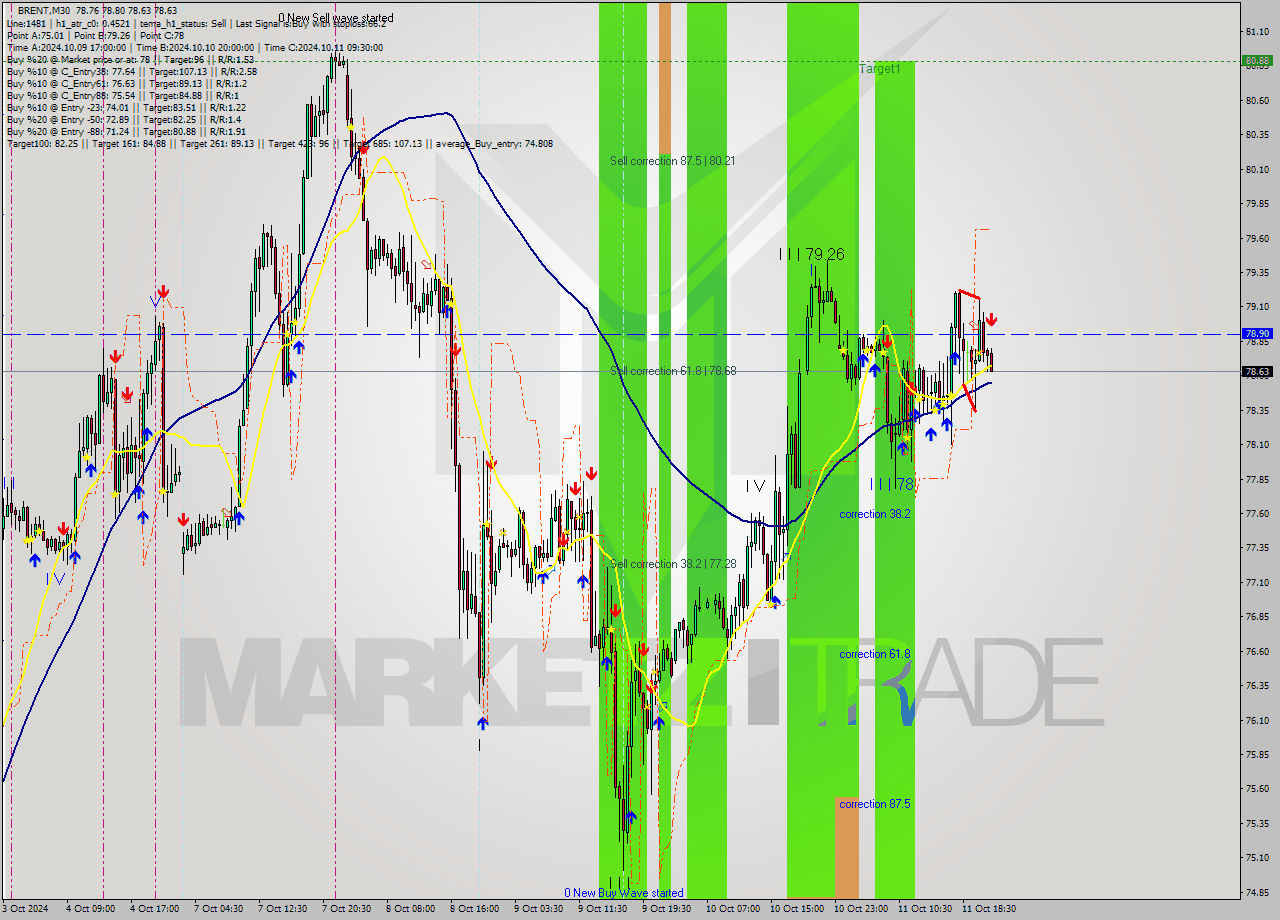Click the 77.85 price axis value
The width and height of the screenshot is (1280, 920).
(x=1257, y=479)
